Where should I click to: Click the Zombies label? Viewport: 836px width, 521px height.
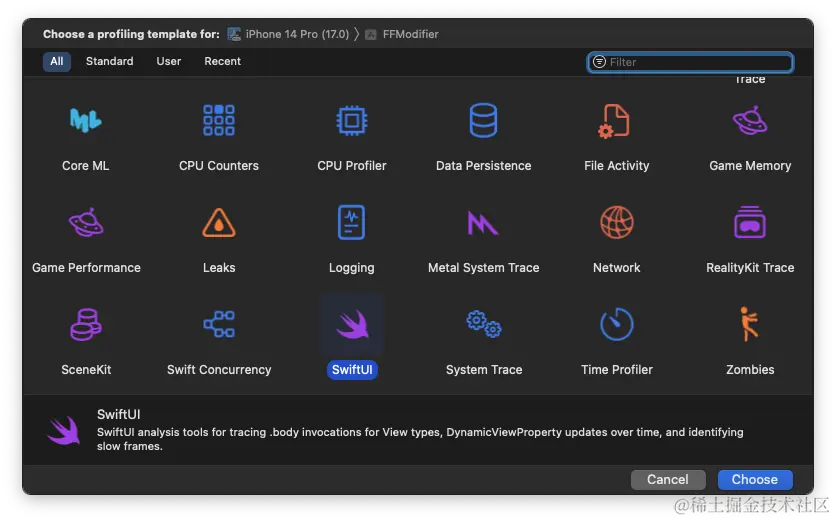[x=750, y=370]
